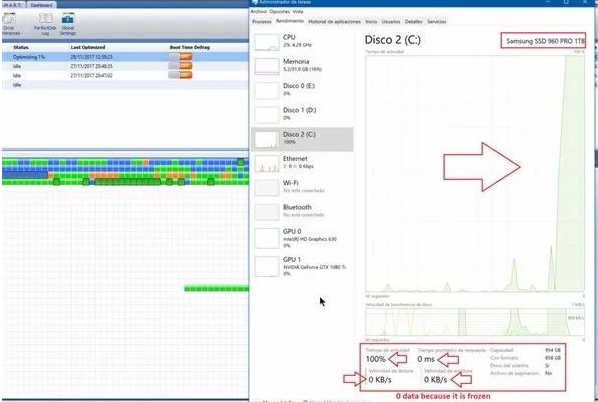Open the Vista menu
The height and width of the screenshot is (402, 598).
pyautogui.click(x=298, y=11)
